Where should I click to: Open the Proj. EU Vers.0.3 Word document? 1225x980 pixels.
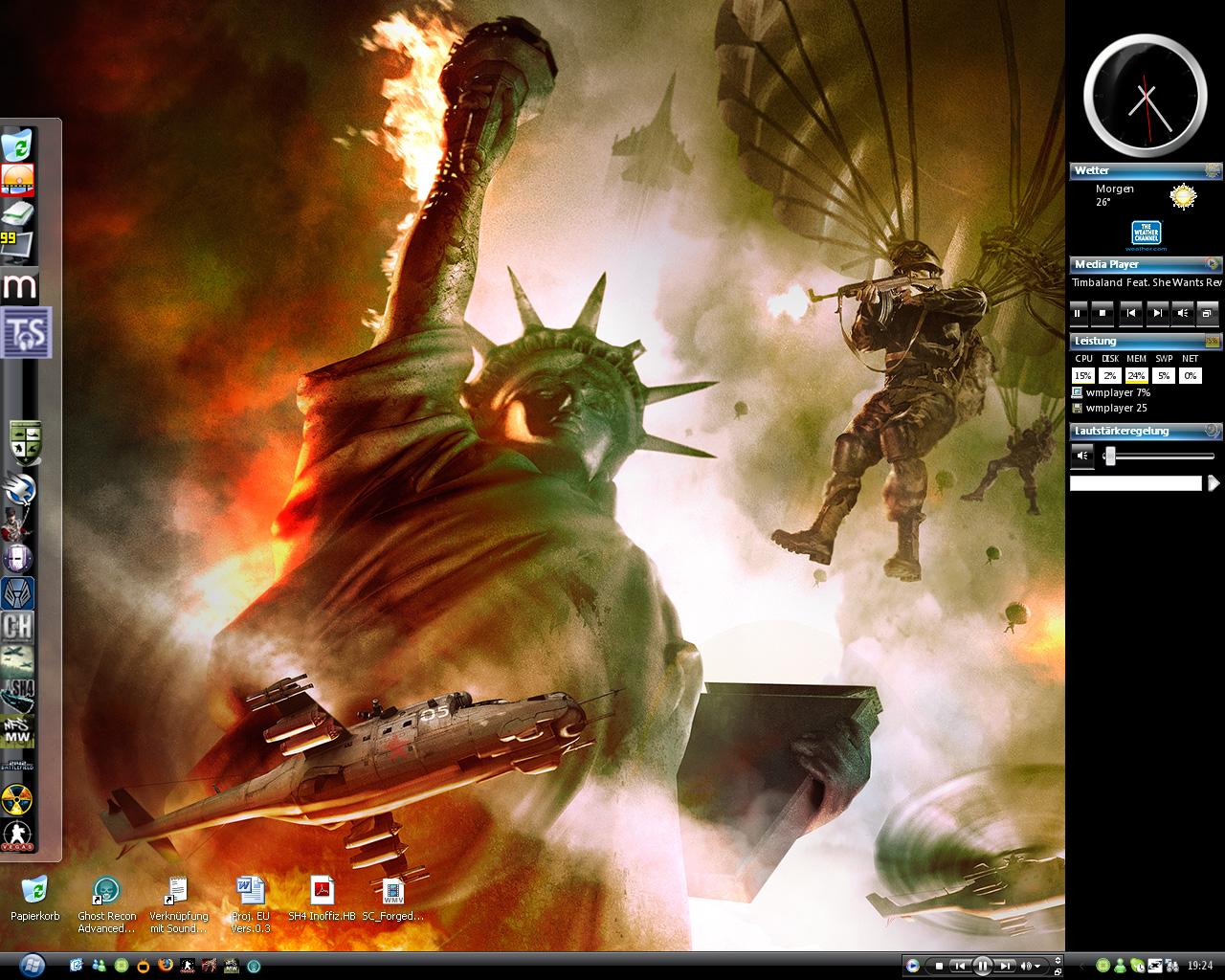[251, 905]
